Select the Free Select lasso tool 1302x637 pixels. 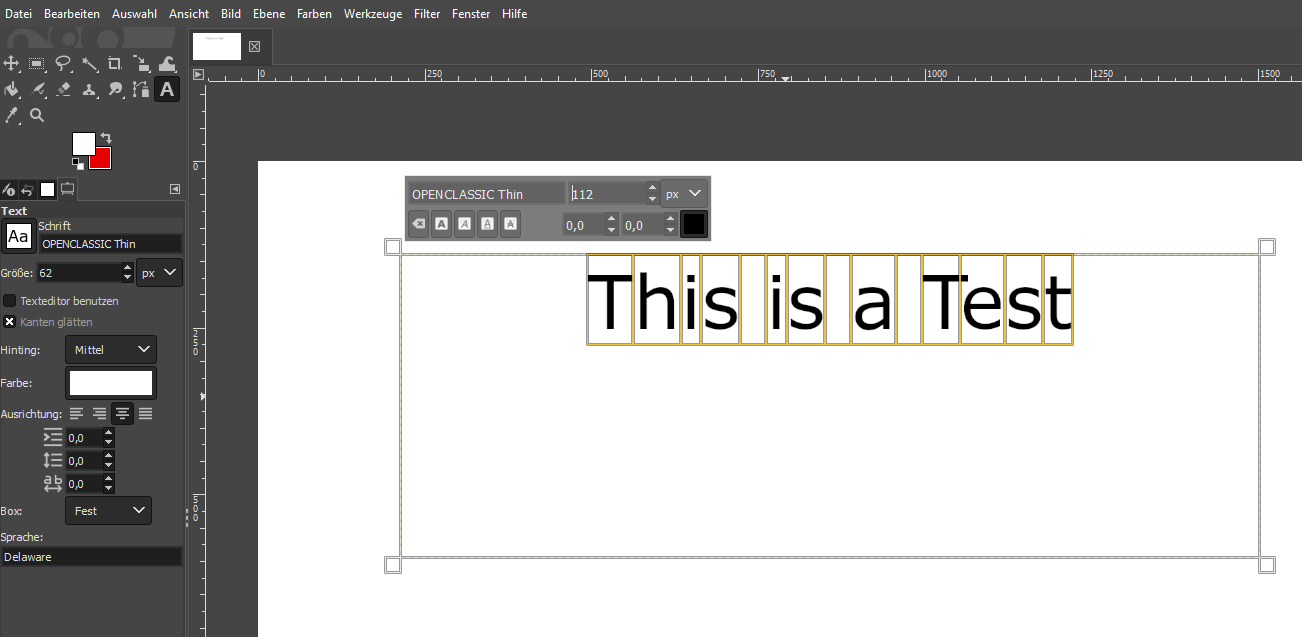point(63,64)
